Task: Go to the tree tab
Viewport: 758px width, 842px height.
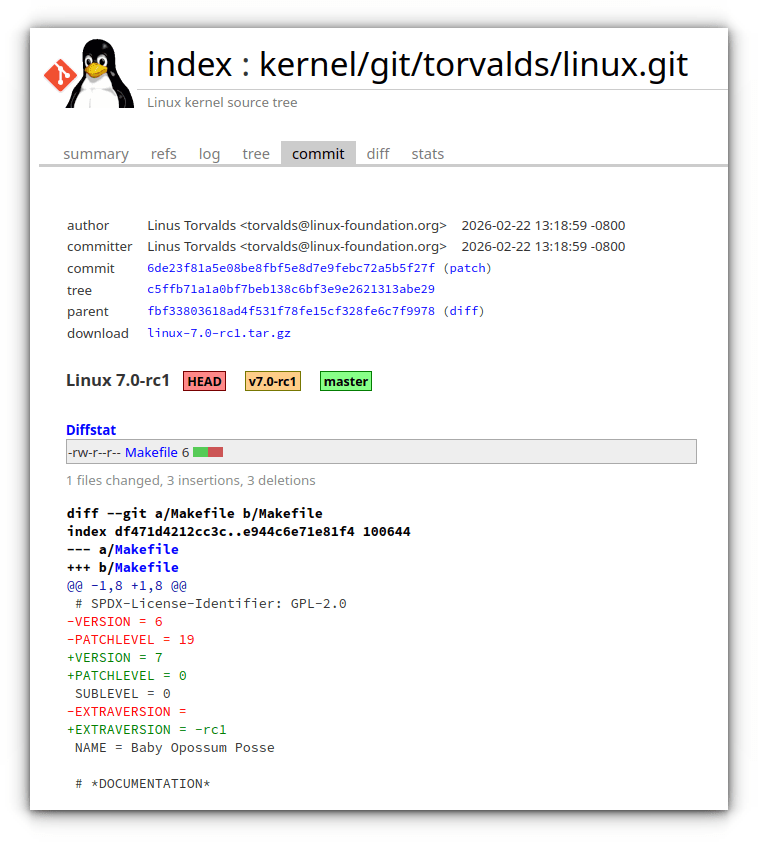Action: [256, 154]
